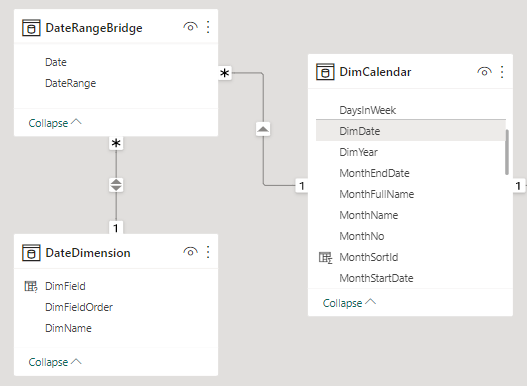Collapse the DateRangeBridge table card
This screenshot has height=386, width=527.
pos(55,123)
